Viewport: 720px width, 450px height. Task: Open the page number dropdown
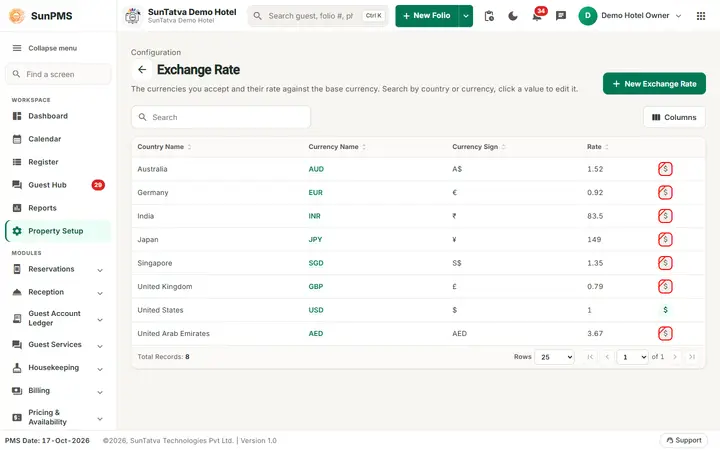[x=632, y=357]
